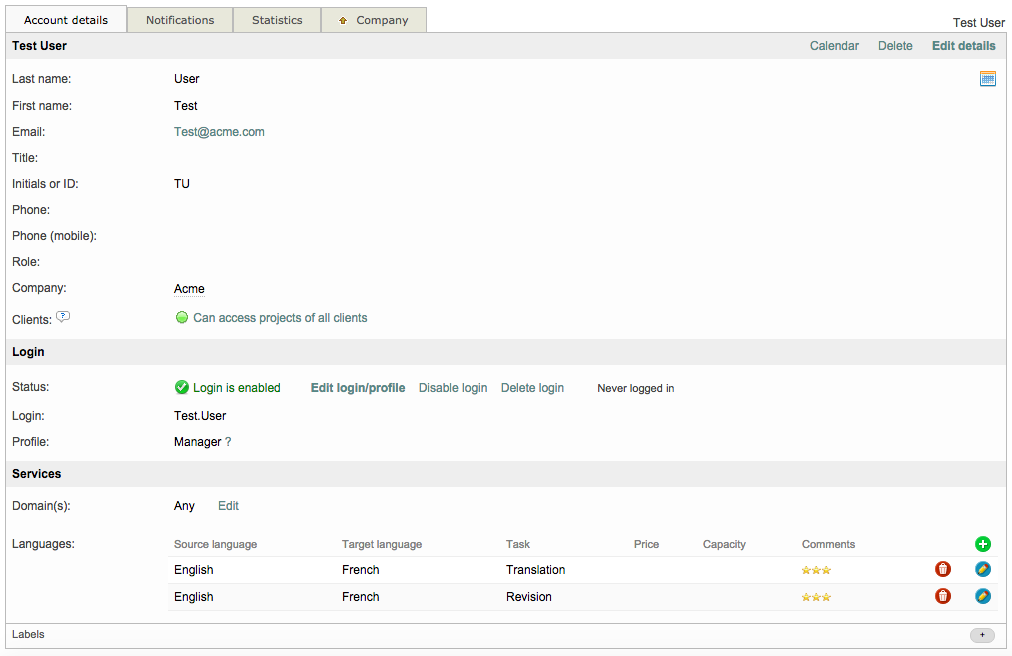Click the Edit details link
The height and width of the screenshot is (656, 1012).
click(963, 46)
